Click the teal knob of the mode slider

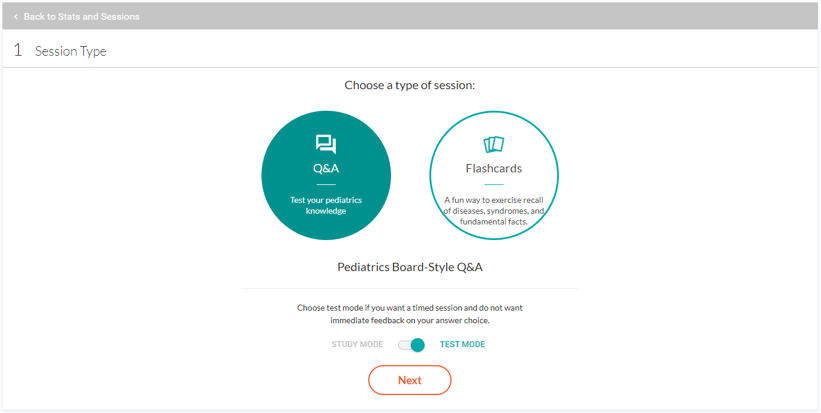pos(417,344)
